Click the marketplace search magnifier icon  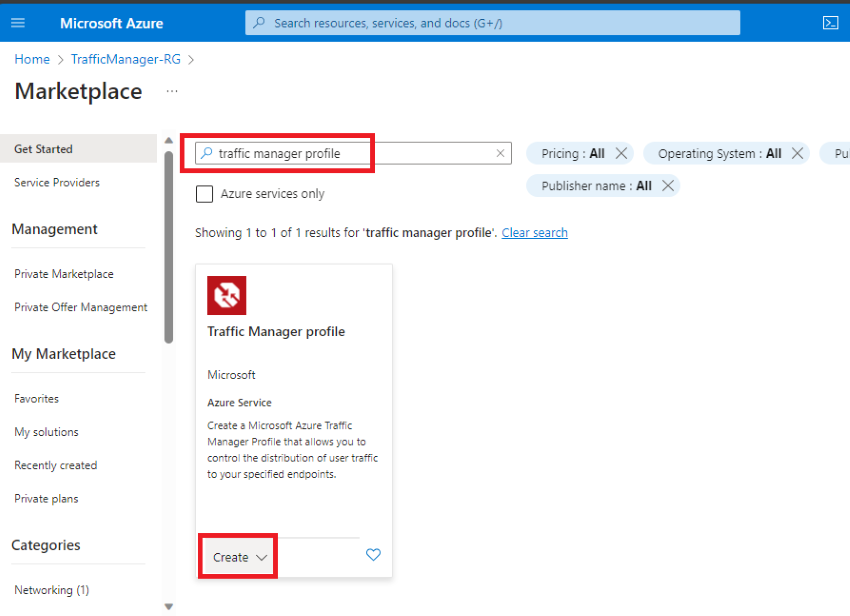point(207,153)
